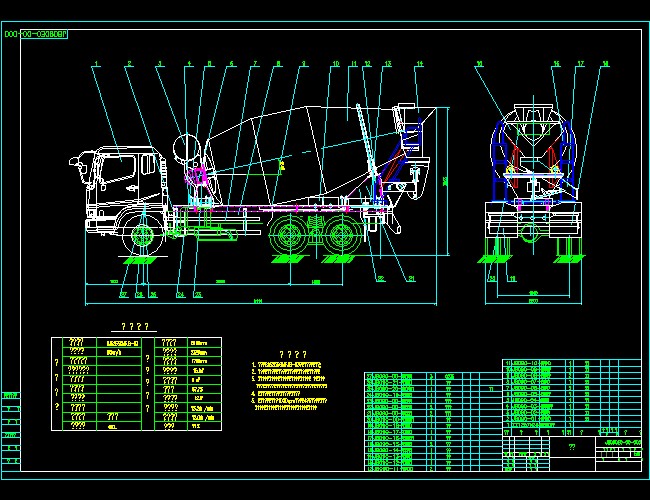Select callout label 14 above rear hopper
The width and height of the screenshot is (650, 500).
420,64
